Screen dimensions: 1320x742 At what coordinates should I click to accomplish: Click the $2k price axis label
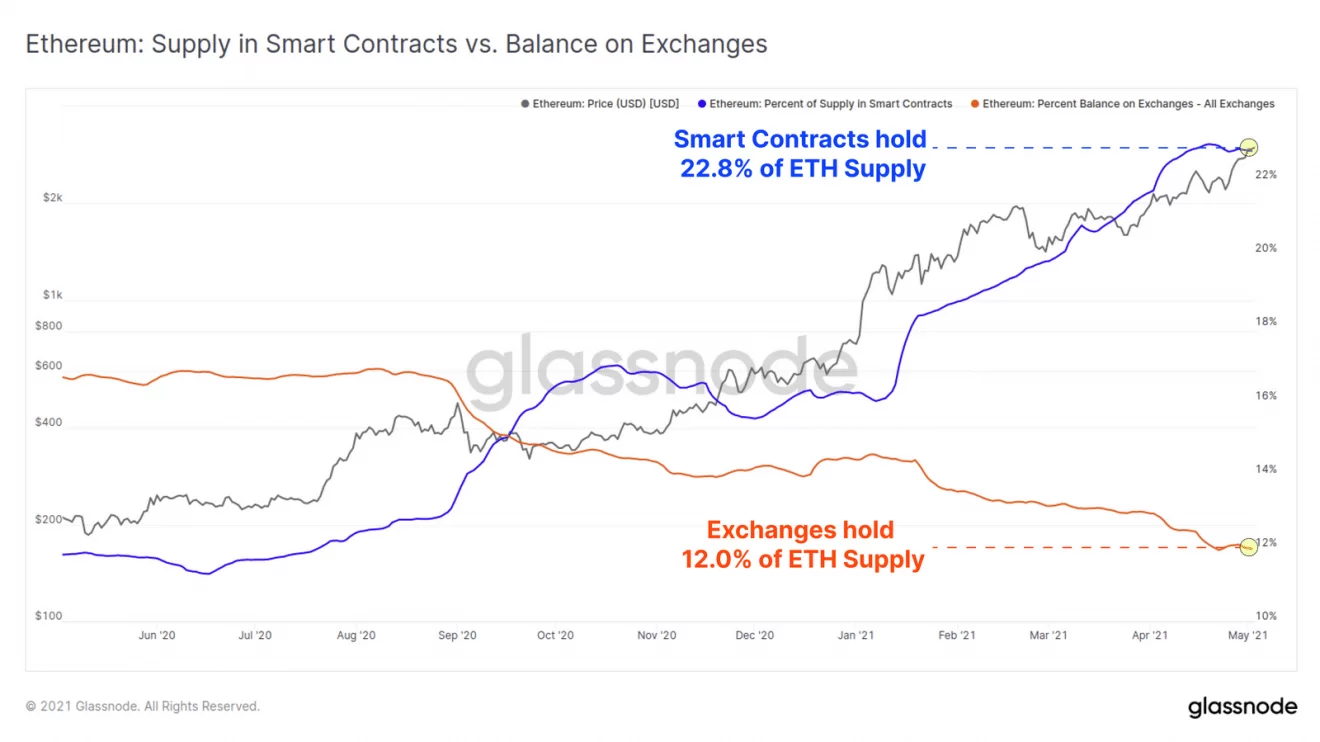tap(53, 198)
